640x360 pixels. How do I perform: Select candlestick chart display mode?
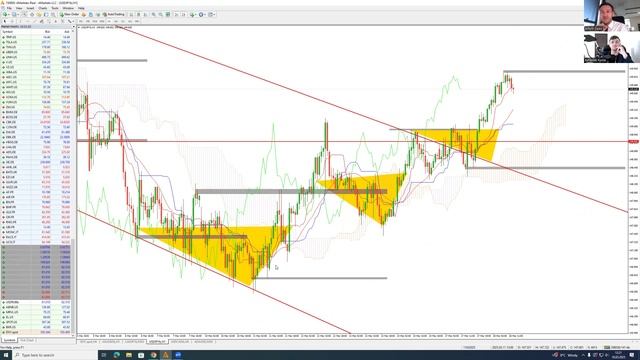[139, 14]
